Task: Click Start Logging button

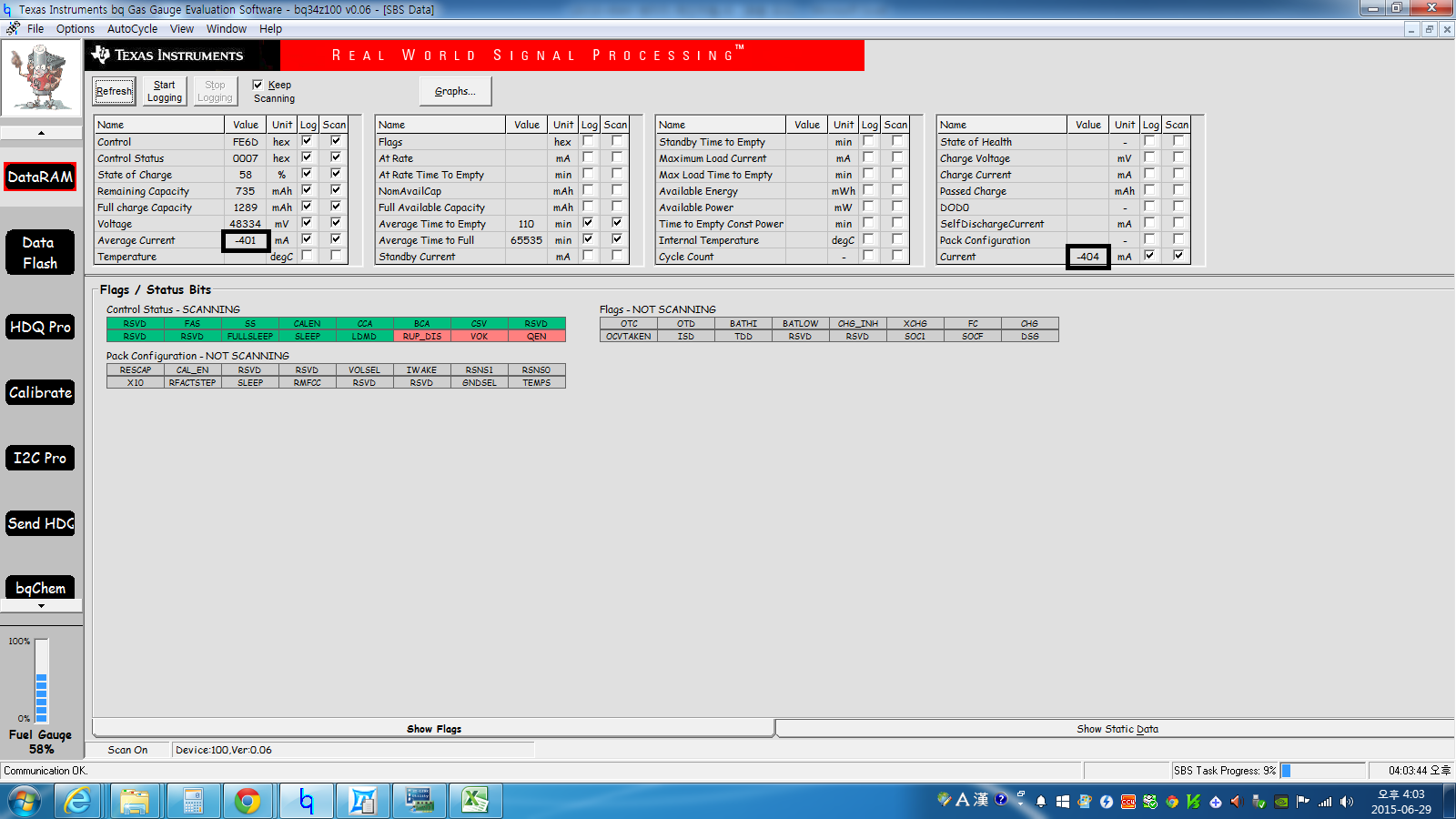Action: coord(165,91)
